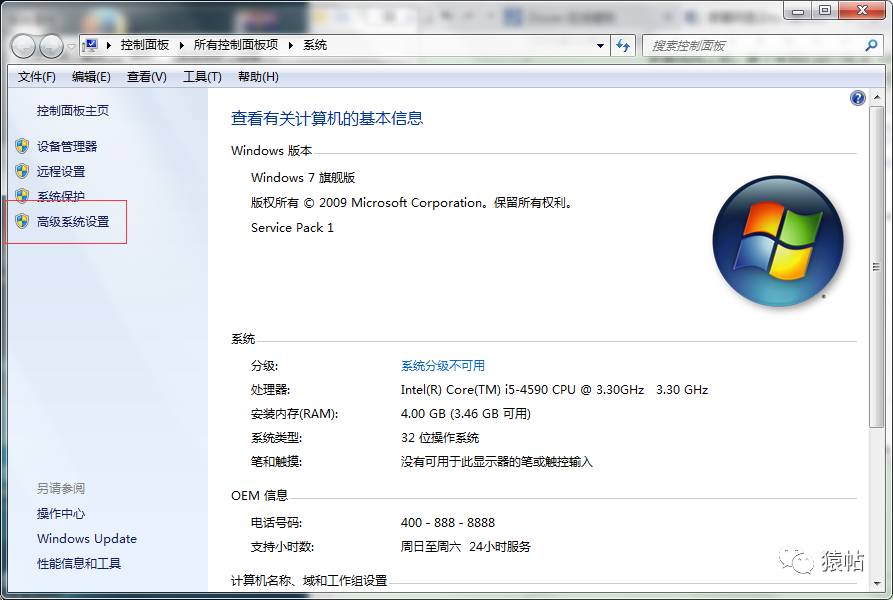This screenshot has height=600, width=893.
Task: Open the 帮助(H) menu
Action: click(x=258, y=77)
